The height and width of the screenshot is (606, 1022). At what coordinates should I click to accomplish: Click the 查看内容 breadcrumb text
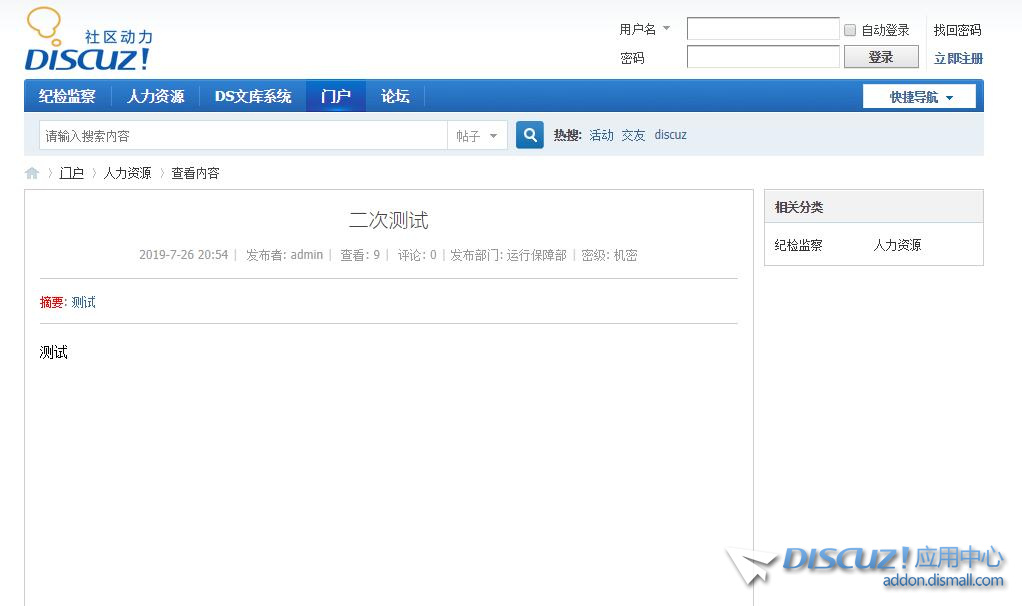pyautogui.click(x=196, y=173)
